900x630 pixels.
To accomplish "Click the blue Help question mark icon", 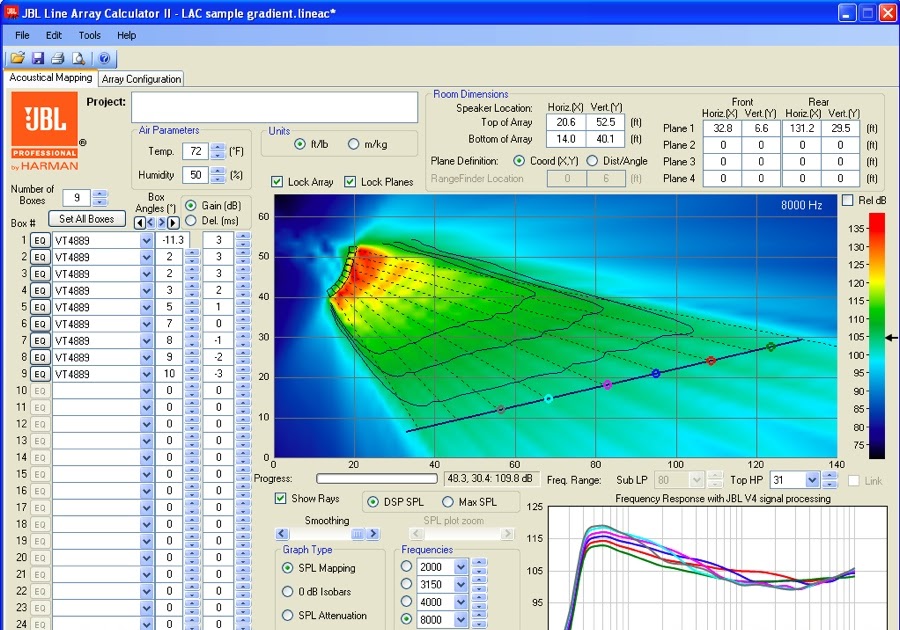I will click(104, 58).
